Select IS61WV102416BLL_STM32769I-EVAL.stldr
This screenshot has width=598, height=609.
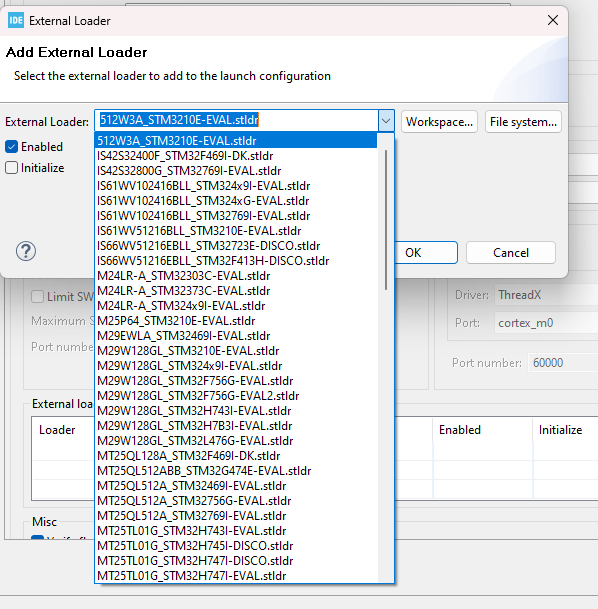tap(236, 216)
